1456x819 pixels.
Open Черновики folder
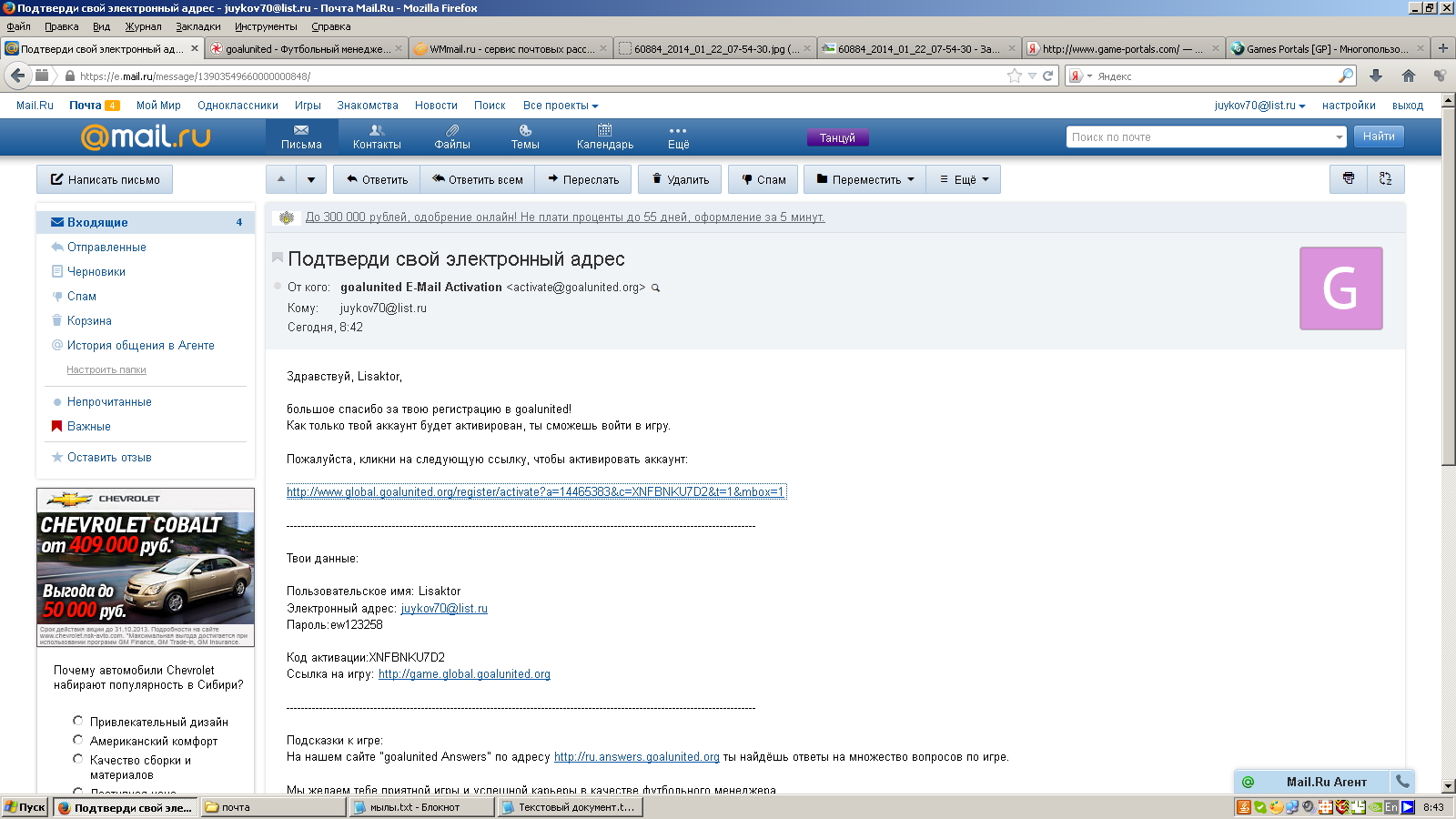96,271
